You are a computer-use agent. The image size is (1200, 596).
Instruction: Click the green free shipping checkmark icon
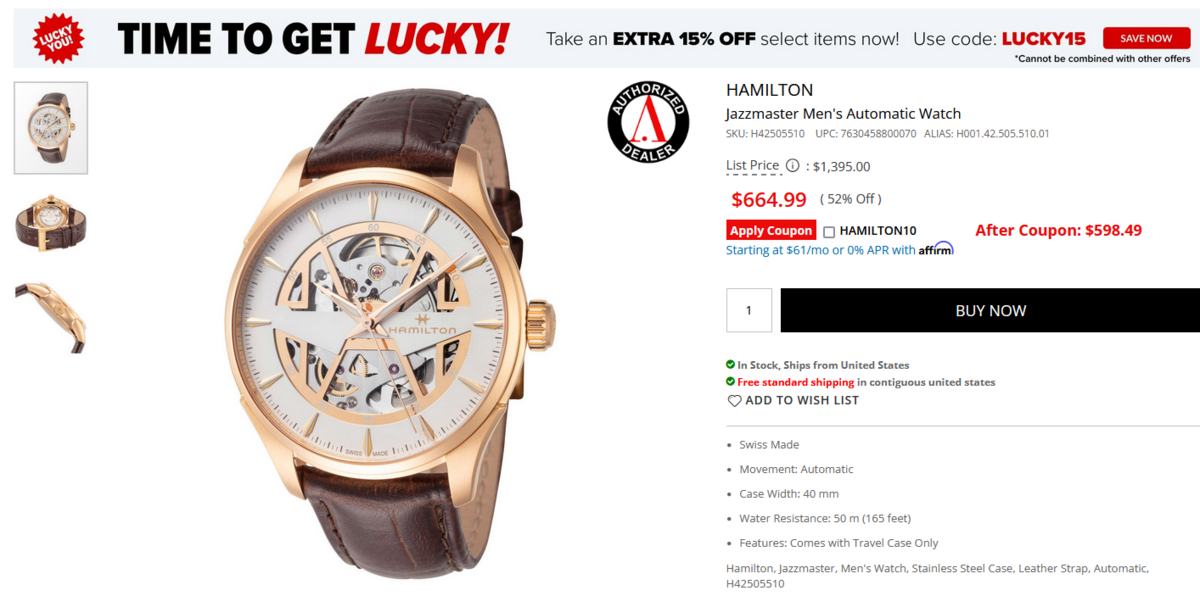(730, 382)
